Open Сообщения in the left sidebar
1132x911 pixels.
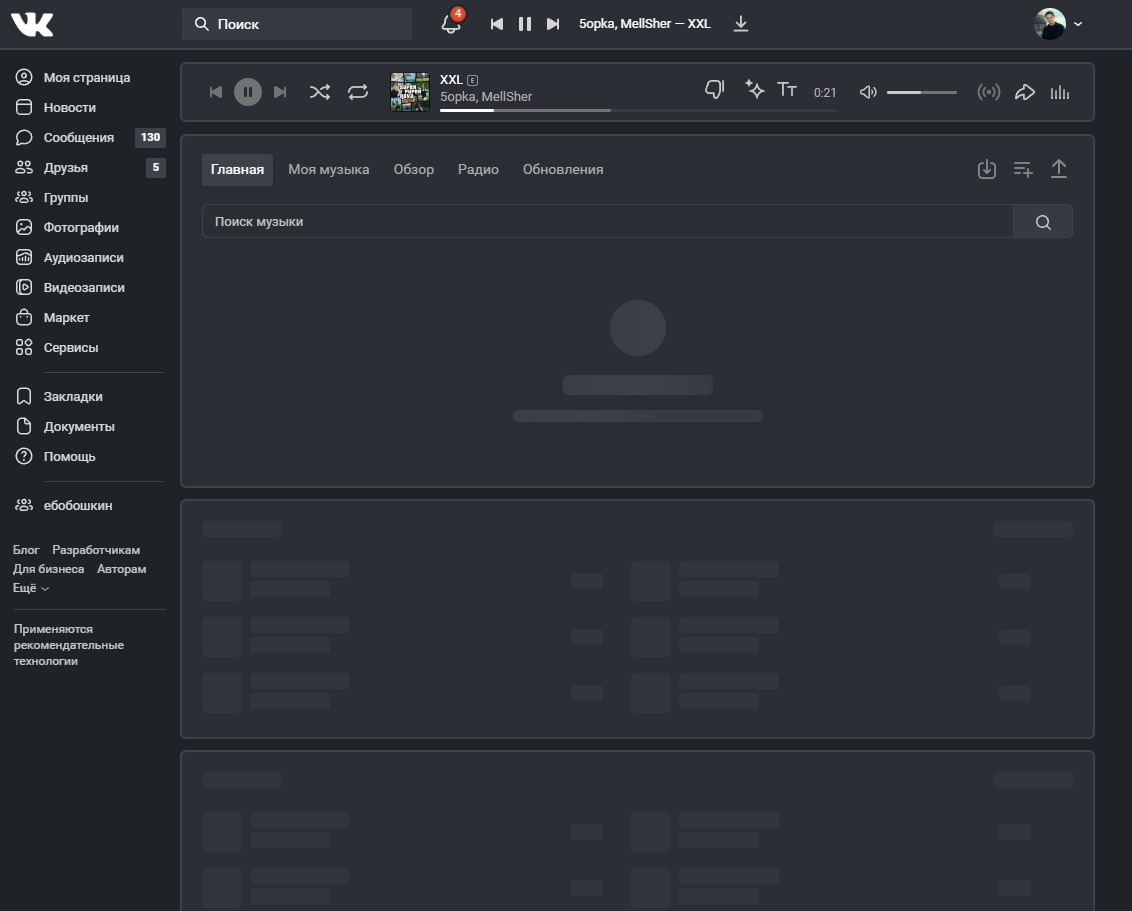(78, 137)
